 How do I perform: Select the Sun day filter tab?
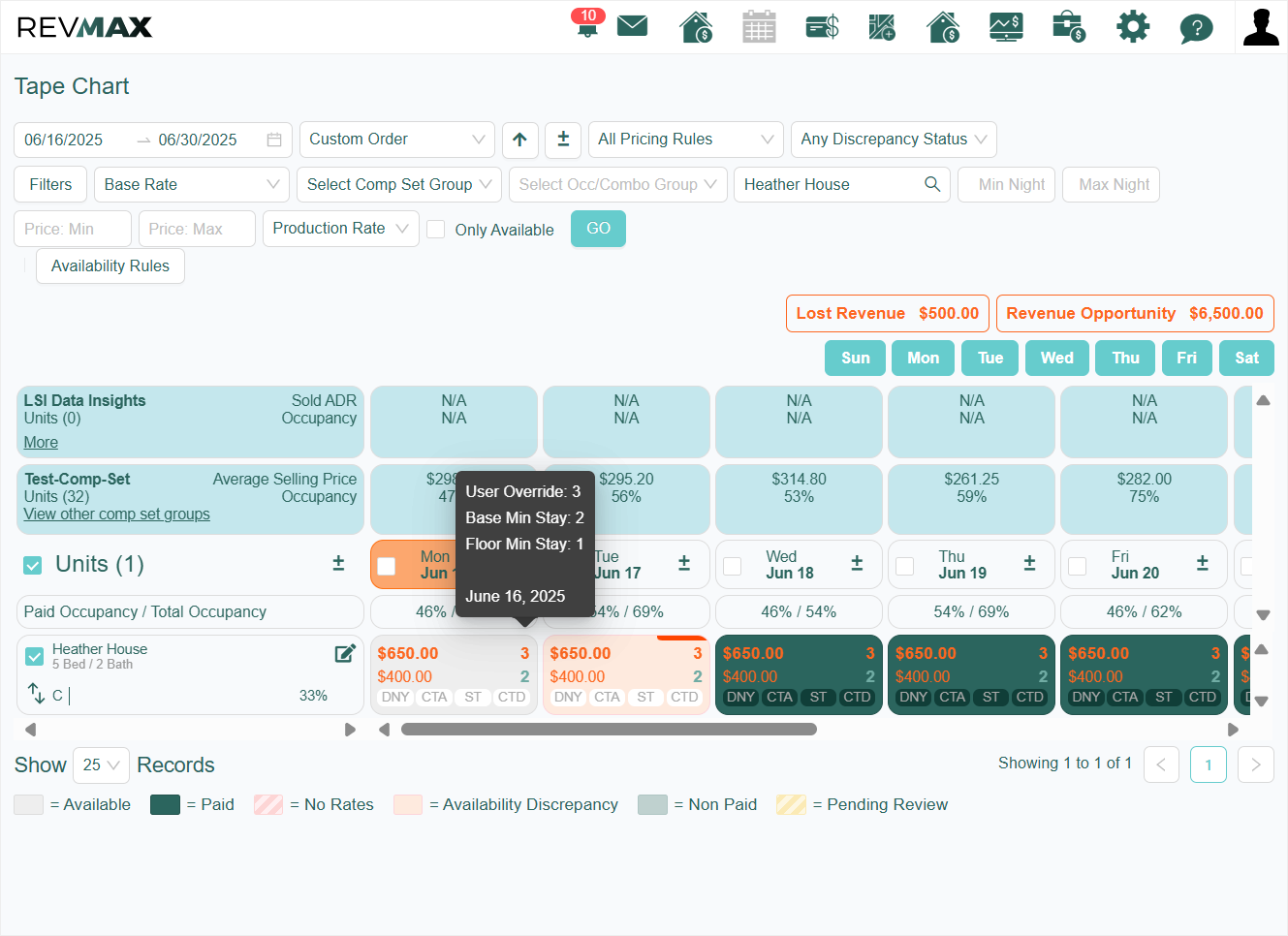tap(855, 358)
